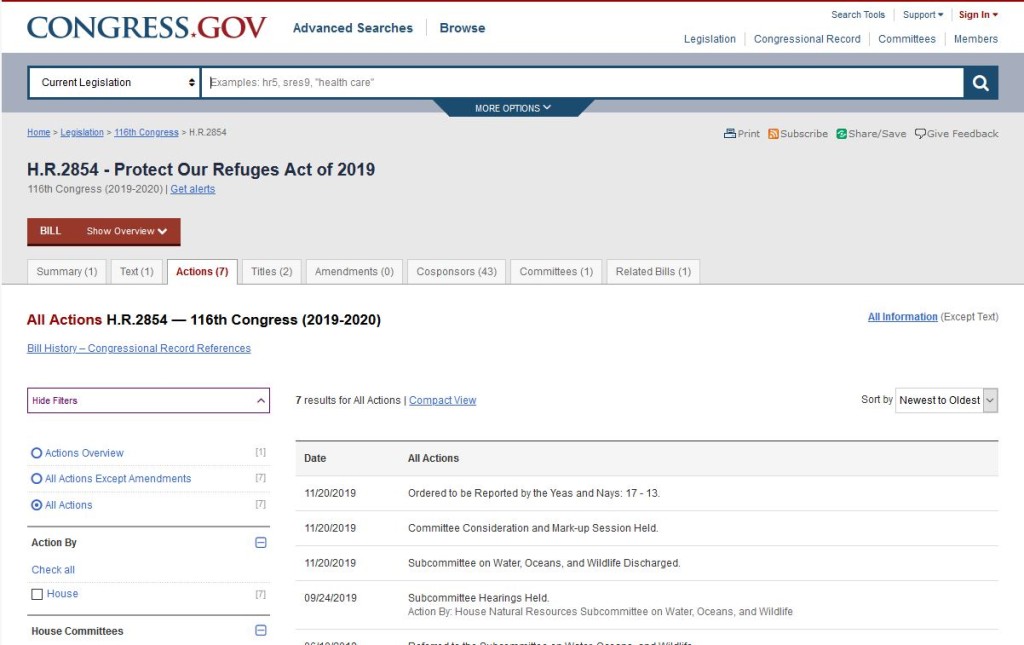Screen dimensions: 1024x645
Task: Click the Give Feedback speech bubble icon
Action: point(920,134)
